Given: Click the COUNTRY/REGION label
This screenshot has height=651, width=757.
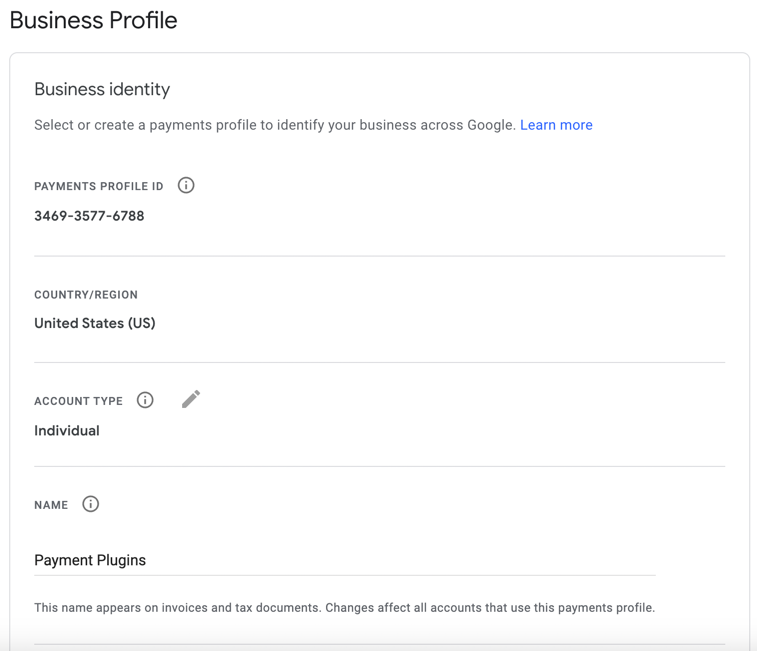Looking at the screenshot, I should [86, 295].
